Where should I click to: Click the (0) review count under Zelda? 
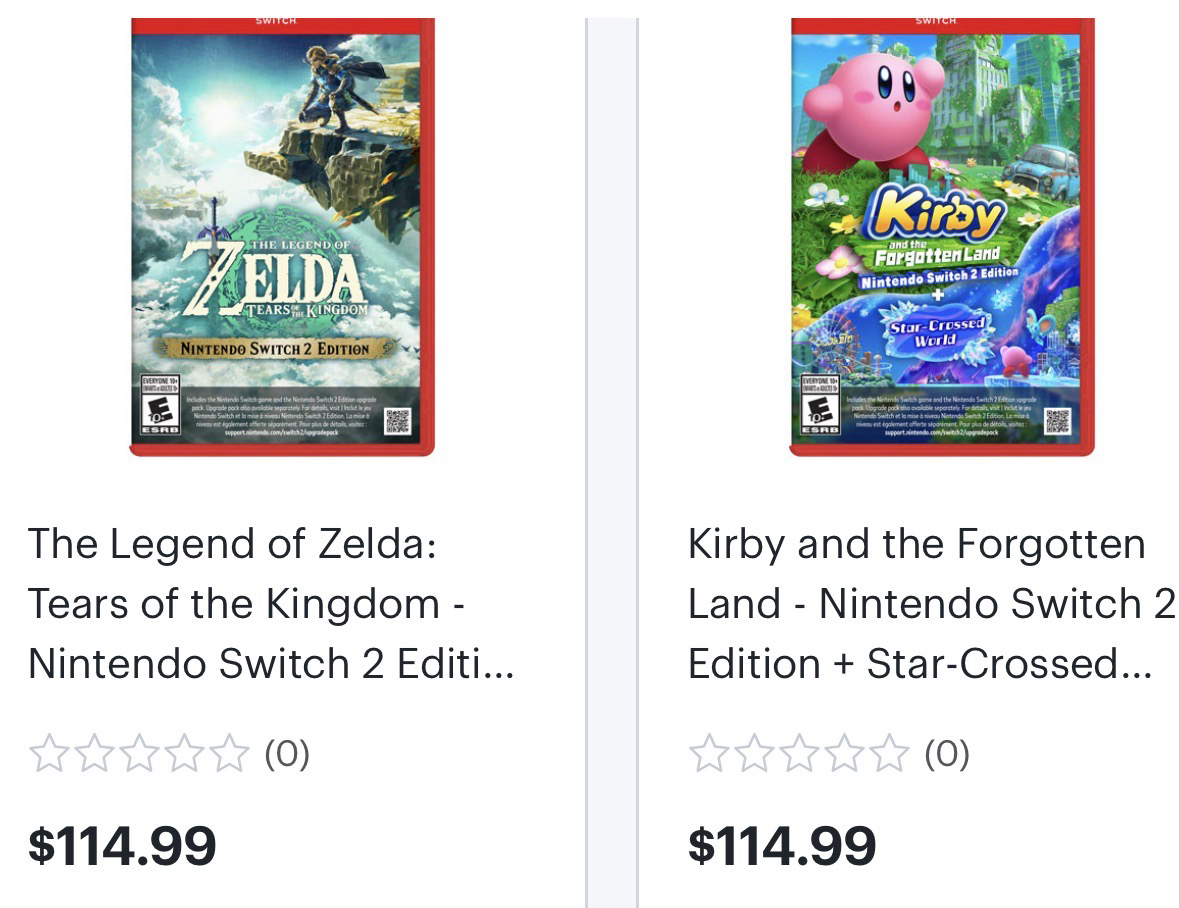coord(287,753)
